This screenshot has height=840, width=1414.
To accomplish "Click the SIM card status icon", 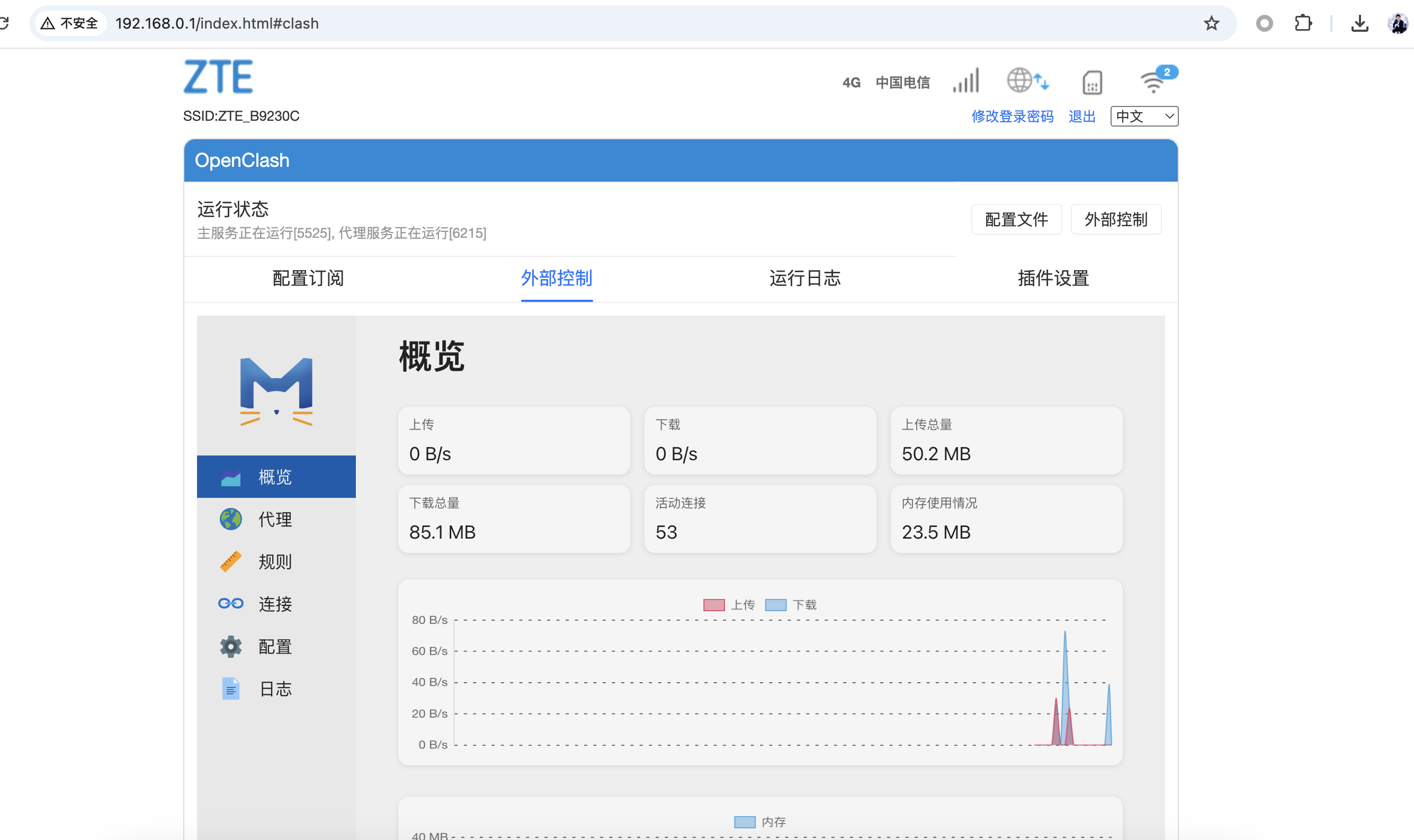I will [x=1092, y=83].
